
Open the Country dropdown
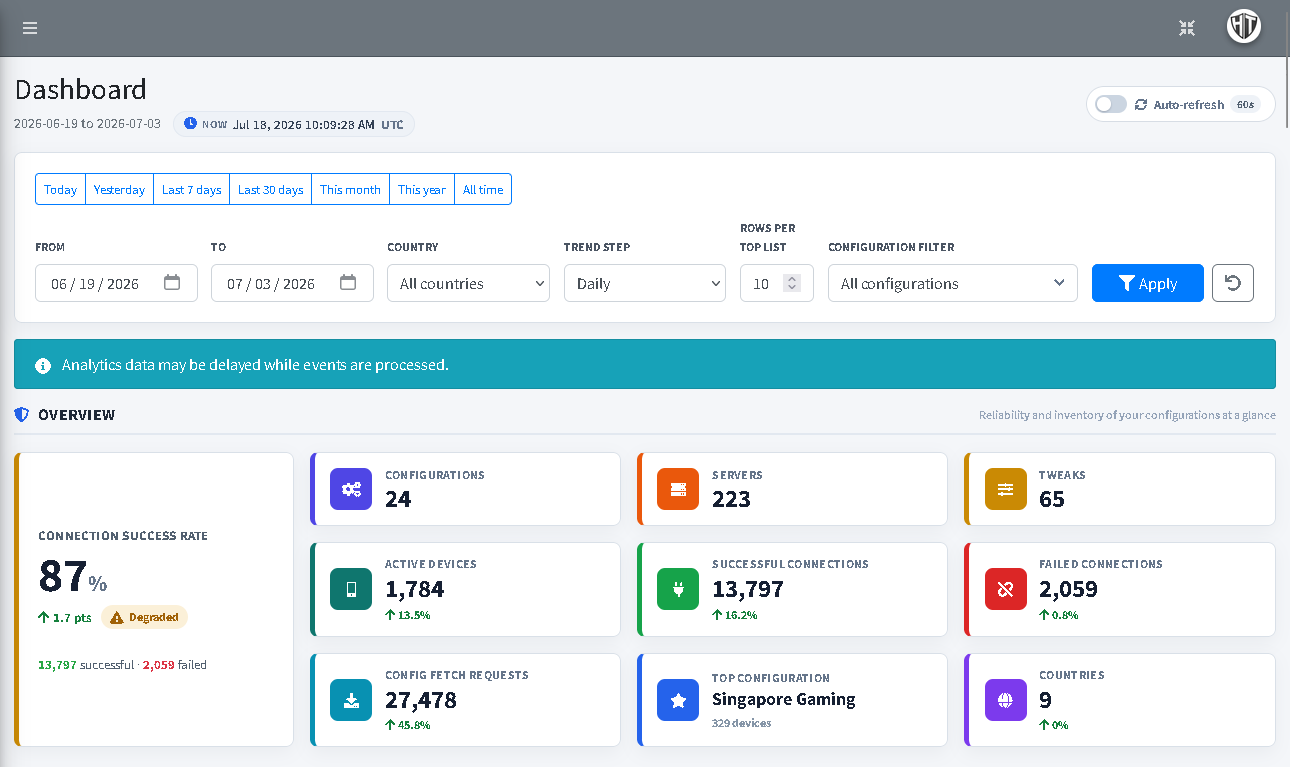pyautogui.click(x=468, y=283)
